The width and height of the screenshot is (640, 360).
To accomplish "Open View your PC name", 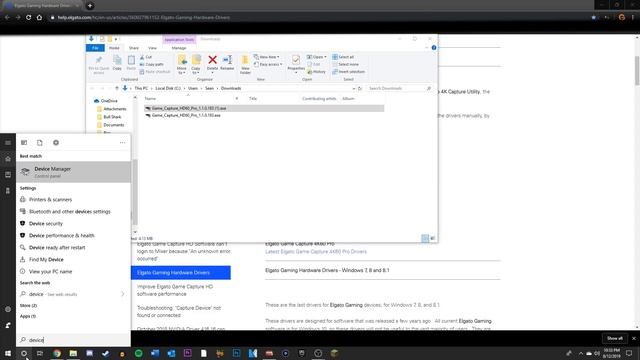I will click(50, 271).
